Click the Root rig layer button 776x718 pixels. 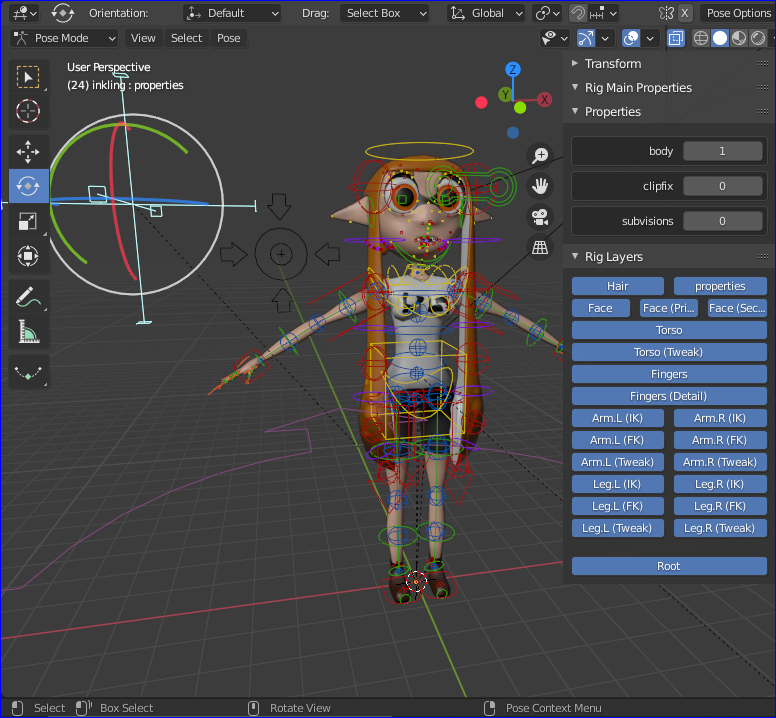[x=669, y=566]
